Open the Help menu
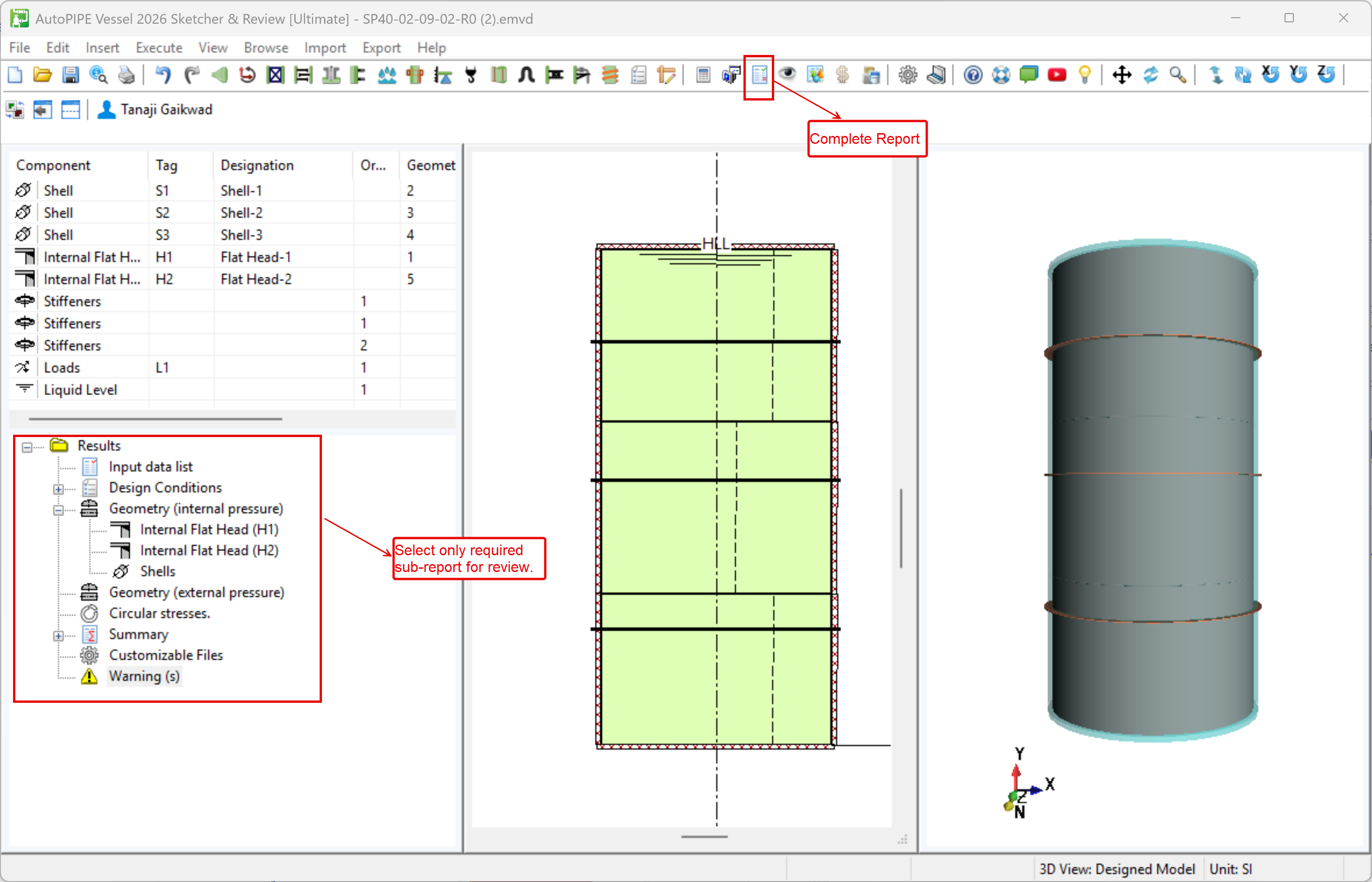1372x882 pixels. 432,47
